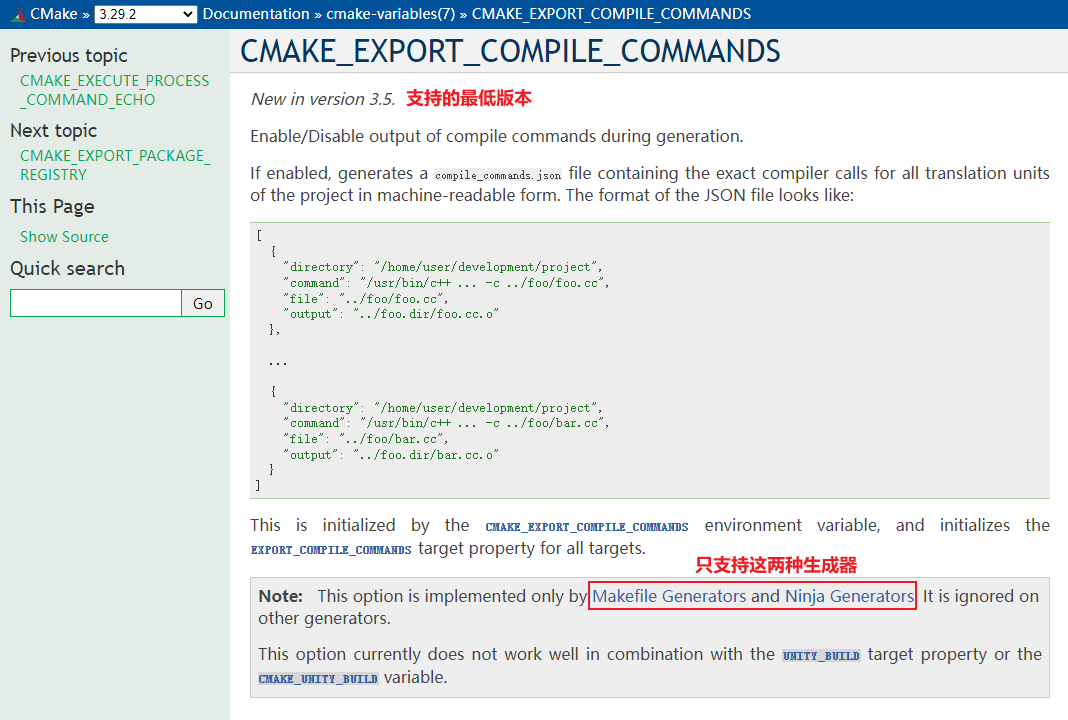
Task: Click the Show Source link
Action: tap(64, 236)
